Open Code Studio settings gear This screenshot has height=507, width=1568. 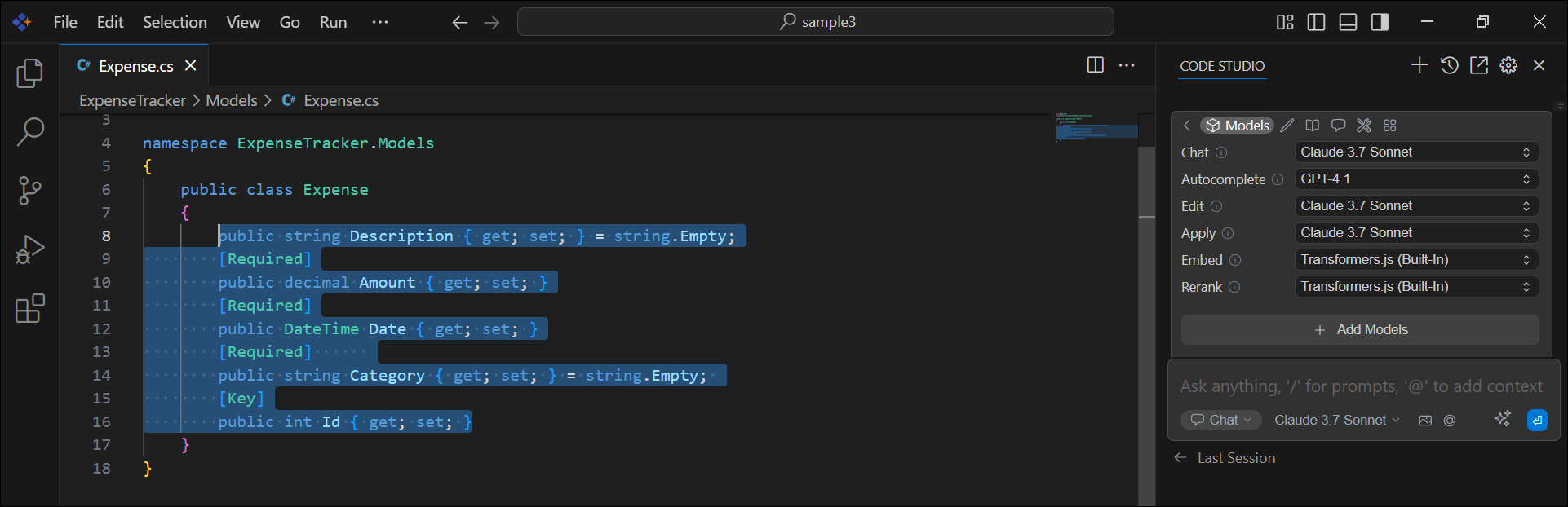(1508, 66)
